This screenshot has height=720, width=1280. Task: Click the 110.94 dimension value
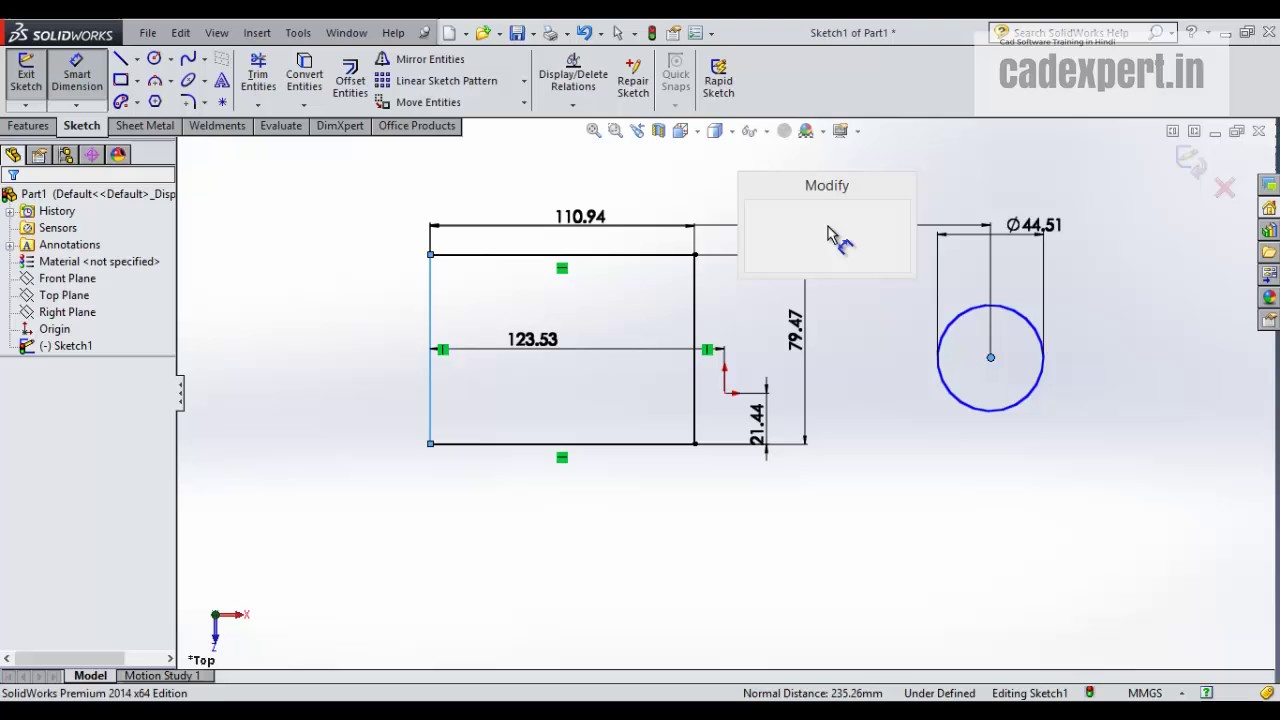point(580,217)
